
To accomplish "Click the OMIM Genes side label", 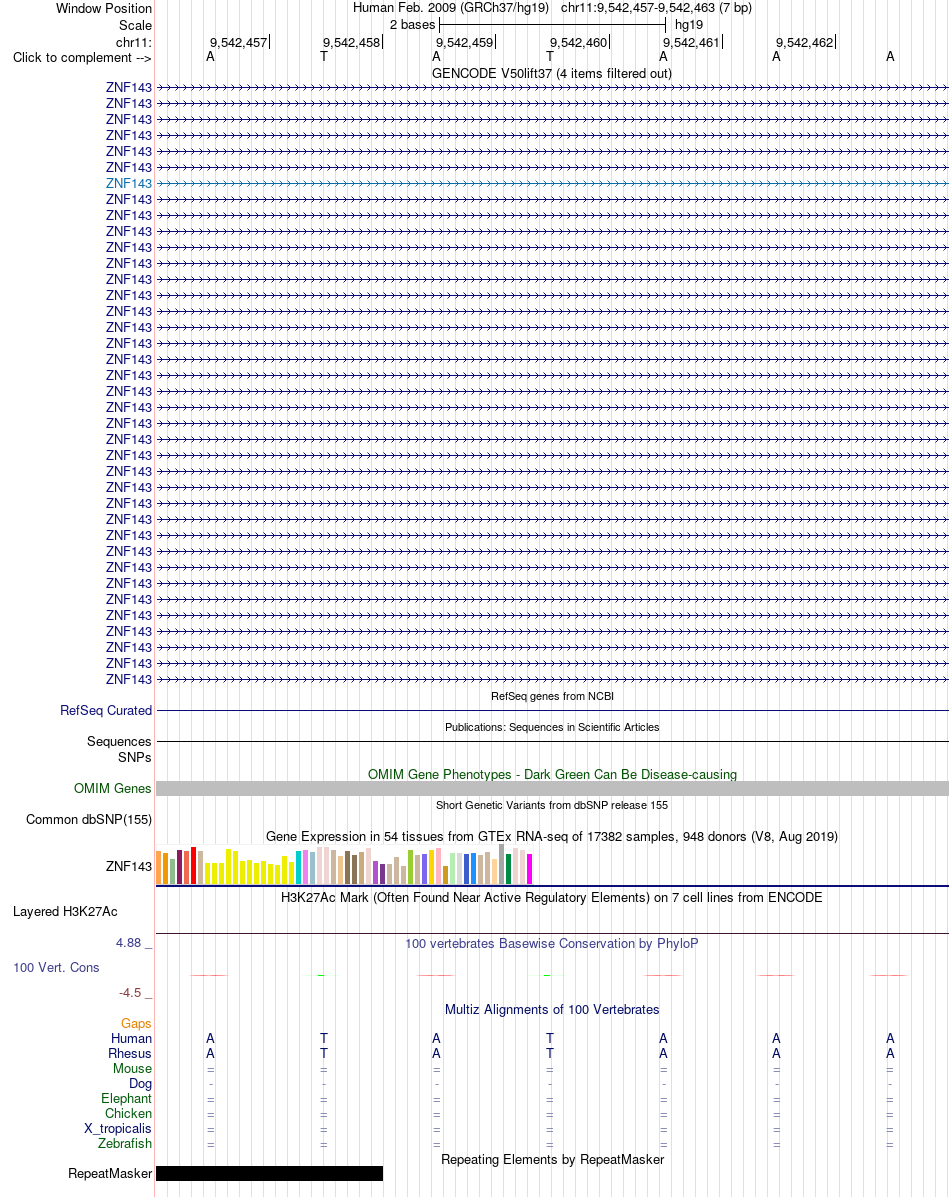I will (113, 788).
